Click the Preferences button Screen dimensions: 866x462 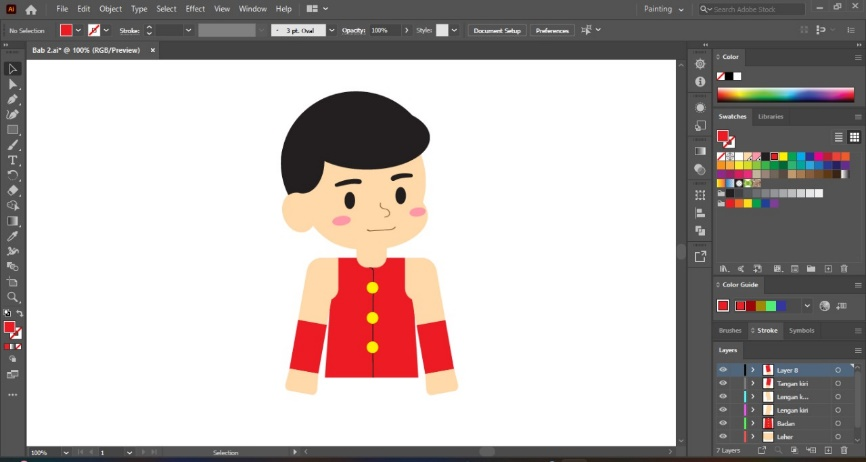click(x=552, y=30)
